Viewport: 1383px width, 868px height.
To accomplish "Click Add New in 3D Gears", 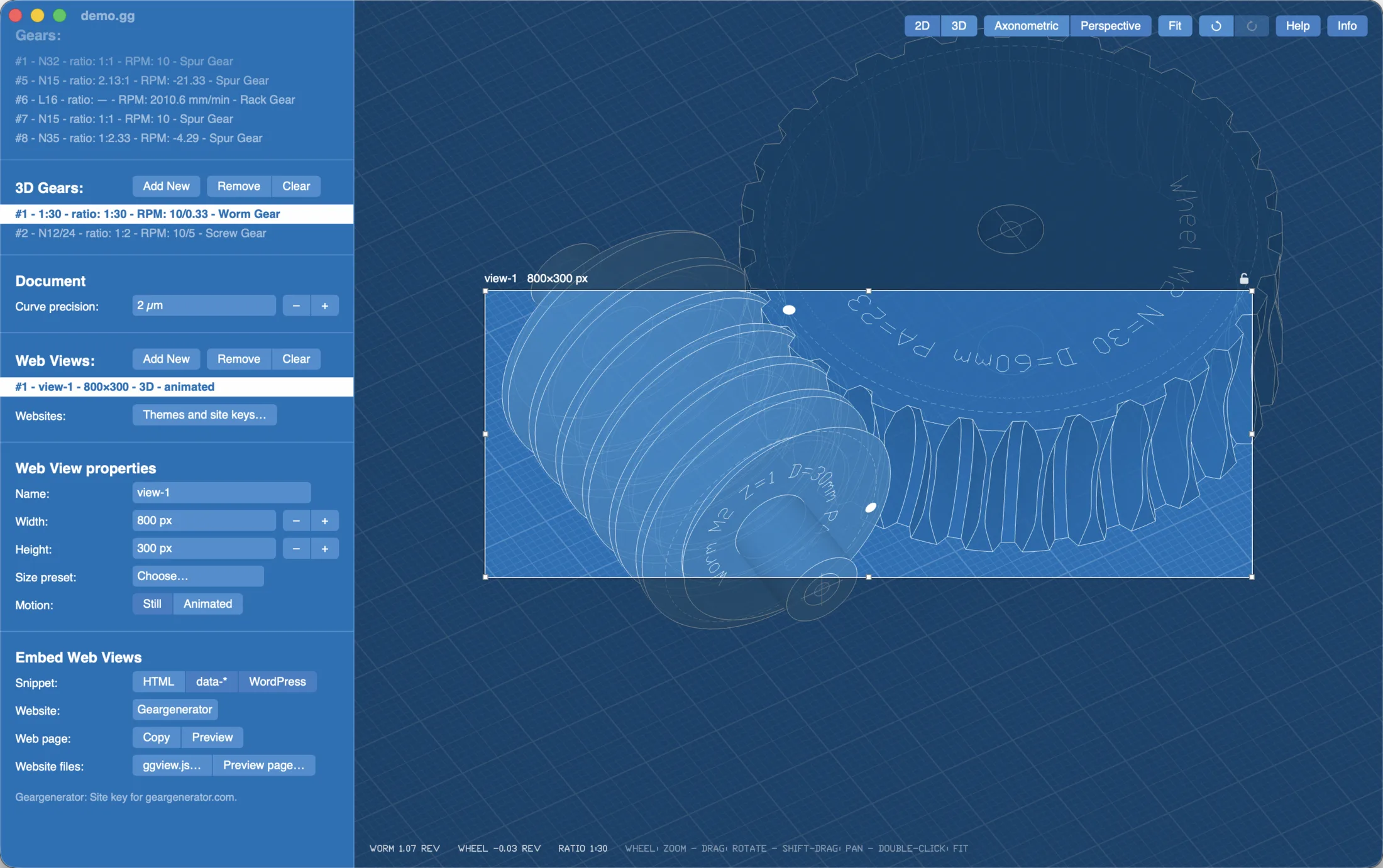I will (166, 186).
